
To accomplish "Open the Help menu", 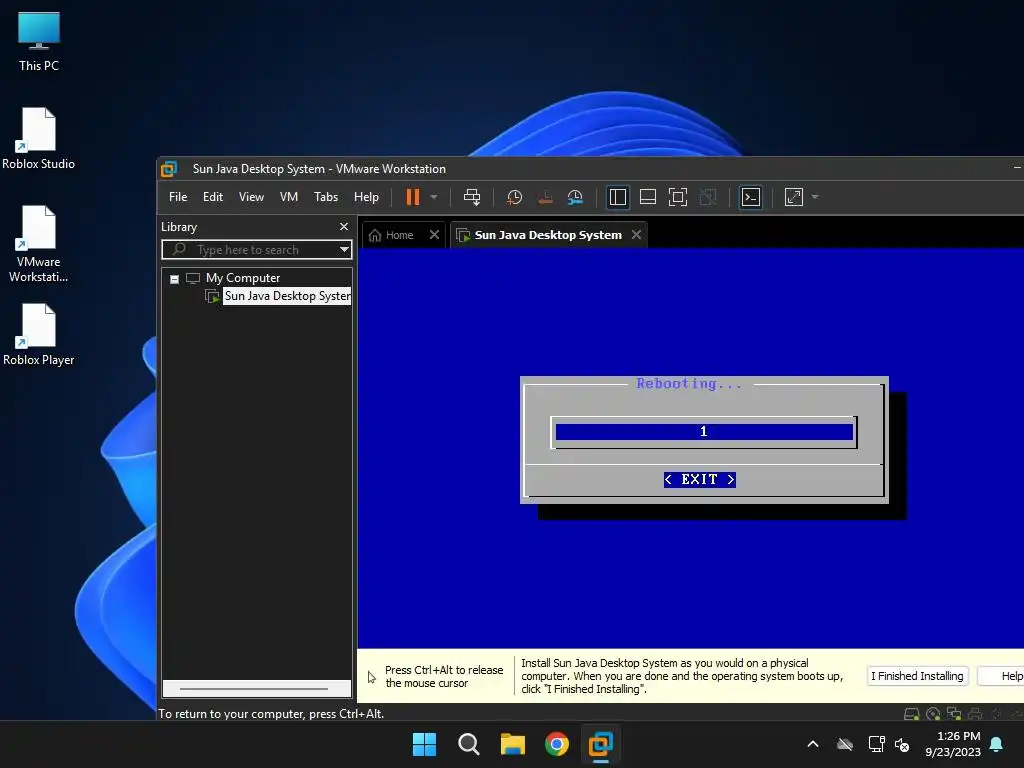I will coord(366,197).
